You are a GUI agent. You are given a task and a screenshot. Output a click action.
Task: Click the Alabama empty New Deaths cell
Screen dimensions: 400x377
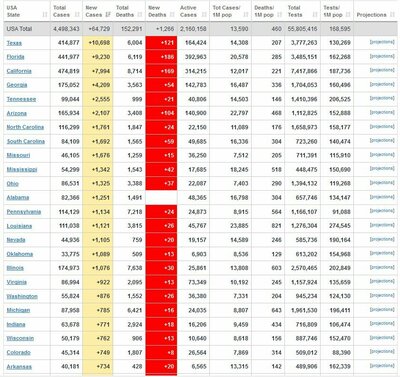161,198
